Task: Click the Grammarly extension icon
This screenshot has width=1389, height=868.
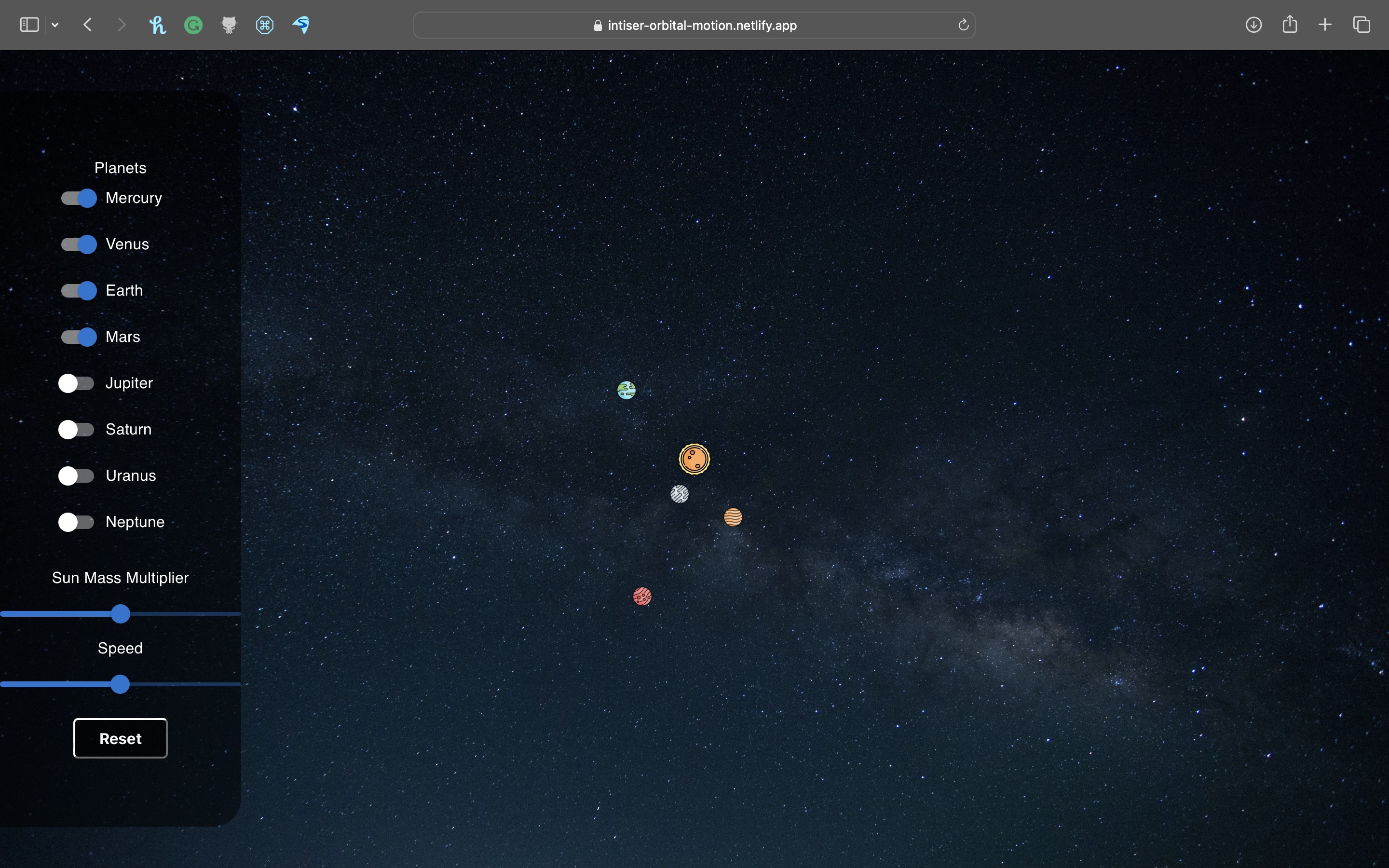Action: (193, 25)
